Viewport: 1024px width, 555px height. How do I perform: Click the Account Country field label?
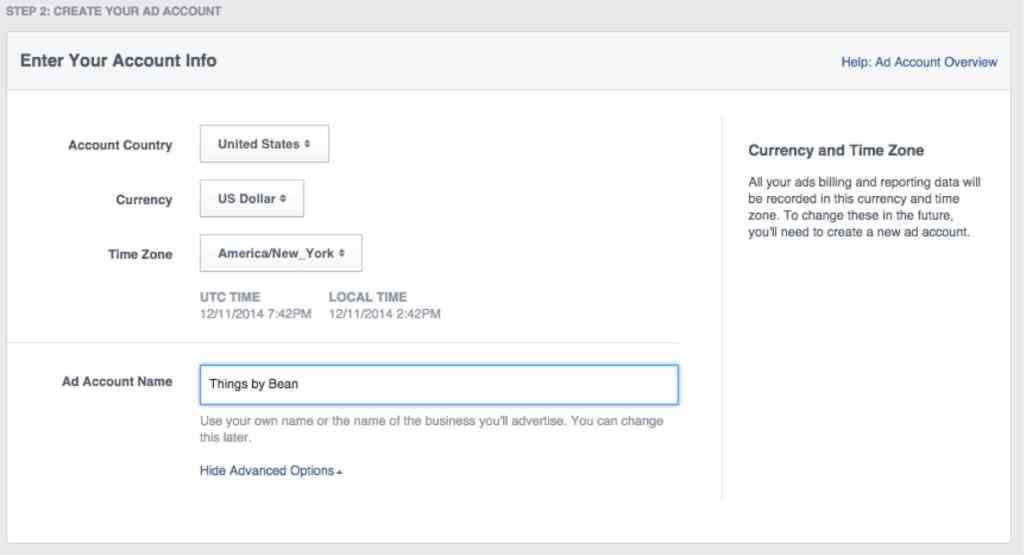coord(120,145)
